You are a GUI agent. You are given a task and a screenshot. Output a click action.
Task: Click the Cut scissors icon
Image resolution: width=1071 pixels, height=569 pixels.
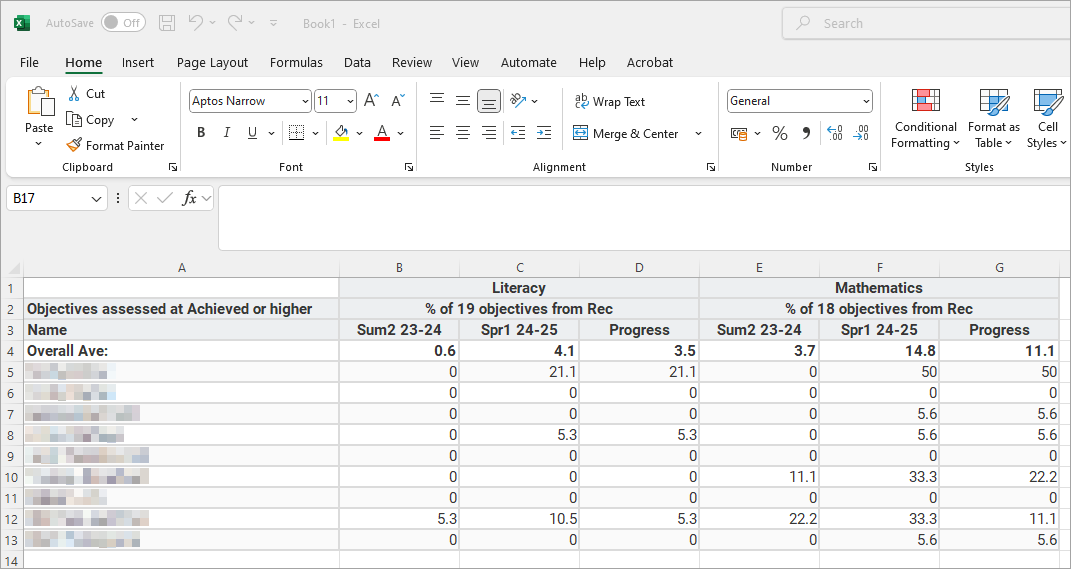74,94
